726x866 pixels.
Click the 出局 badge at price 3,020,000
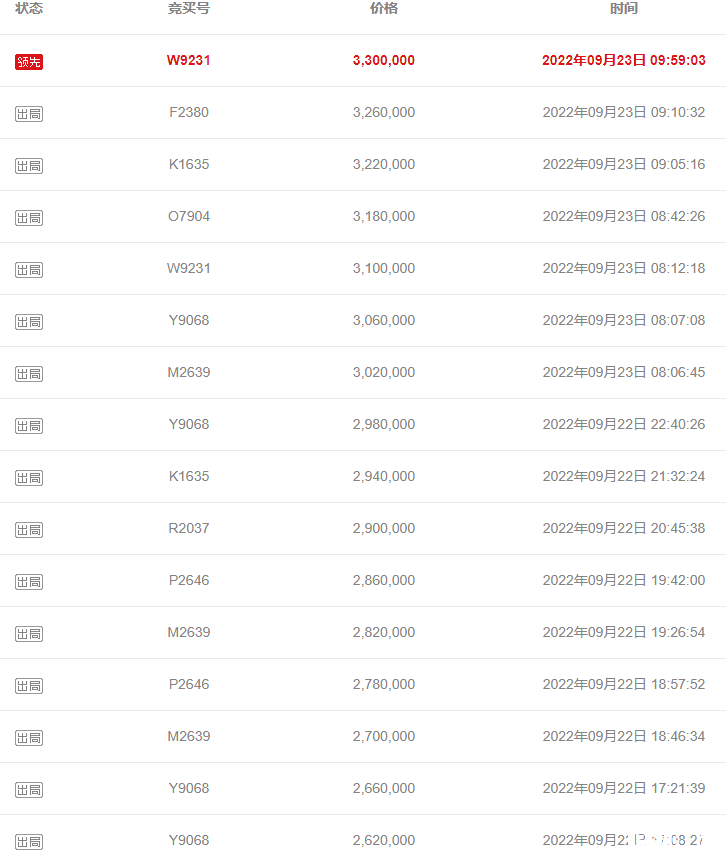tap(29, 373)
